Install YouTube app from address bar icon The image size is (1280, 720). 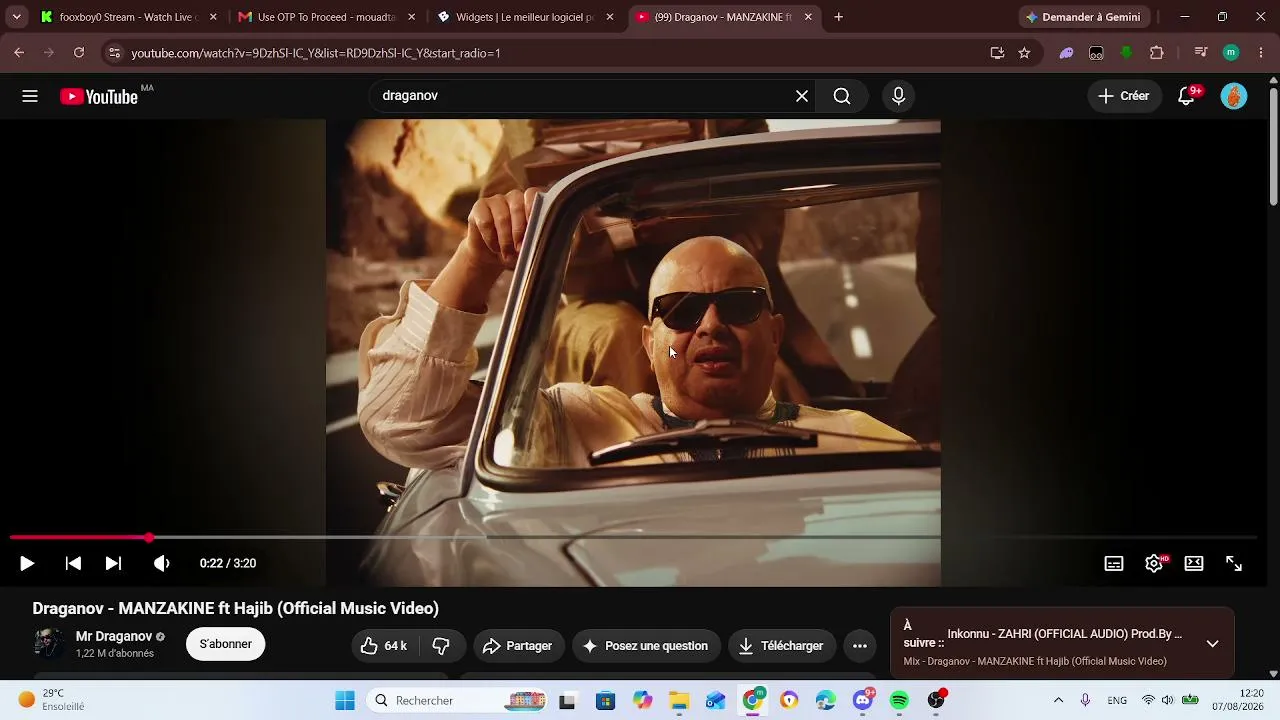point(997,53)
